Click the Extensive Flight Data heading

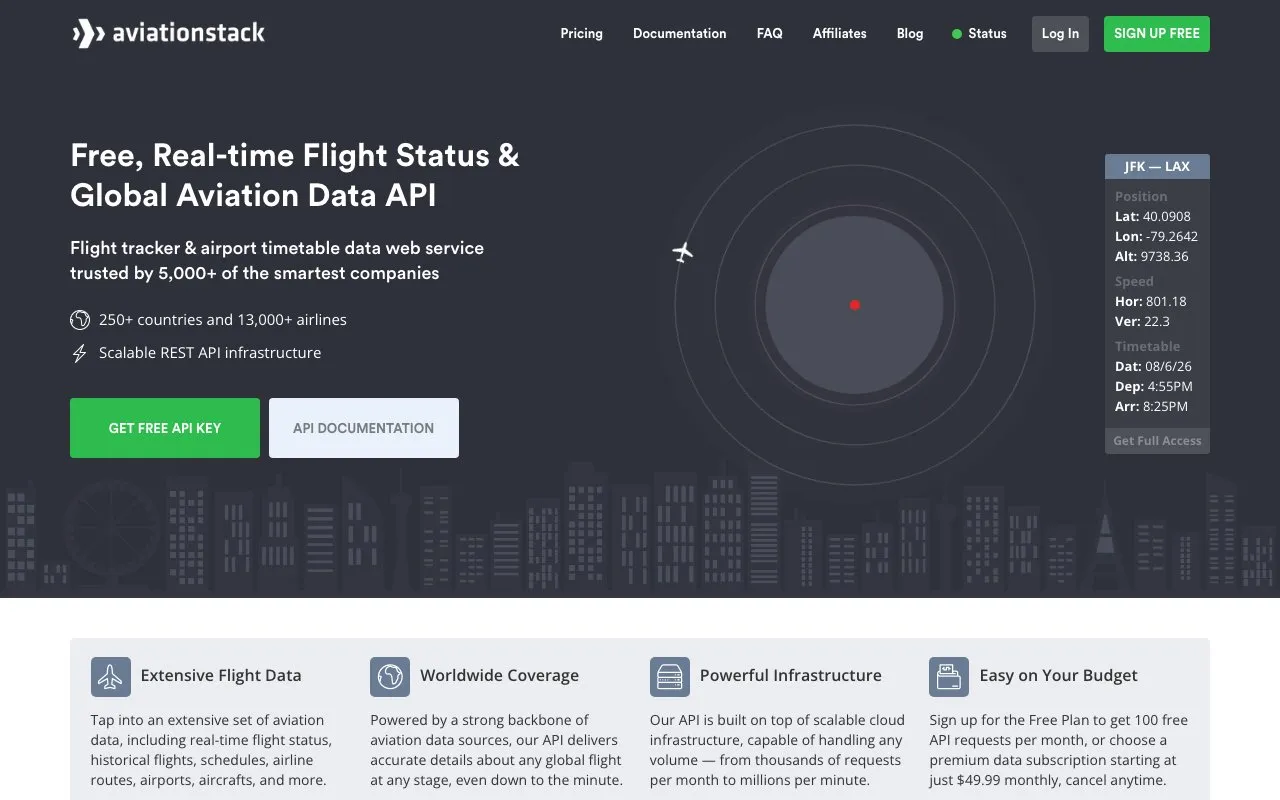(221, 676)
